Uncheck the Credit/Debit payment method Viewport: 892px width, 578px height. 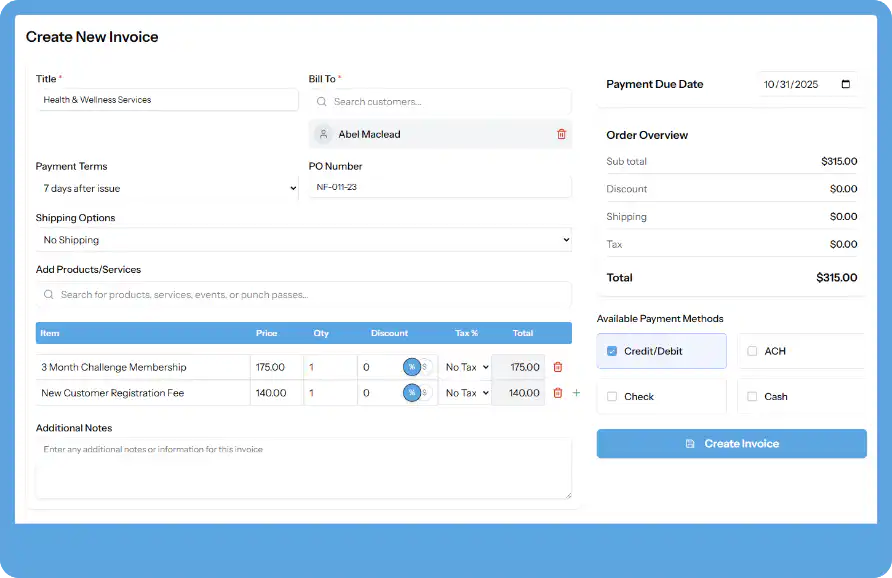coord(611,350)
